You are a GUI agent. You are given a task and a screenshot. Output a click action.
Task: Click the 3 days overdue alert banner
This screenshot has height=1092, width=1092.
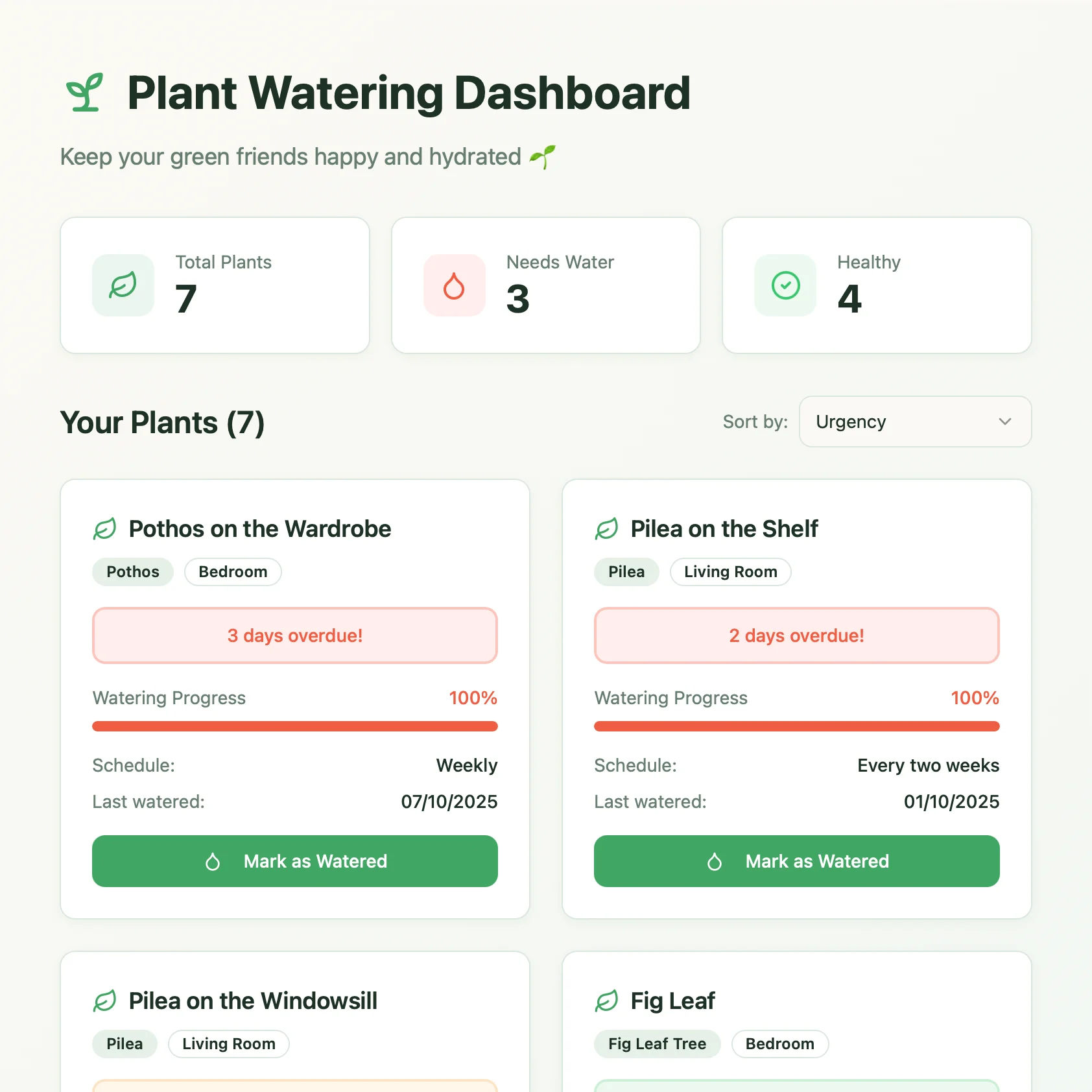295,635
